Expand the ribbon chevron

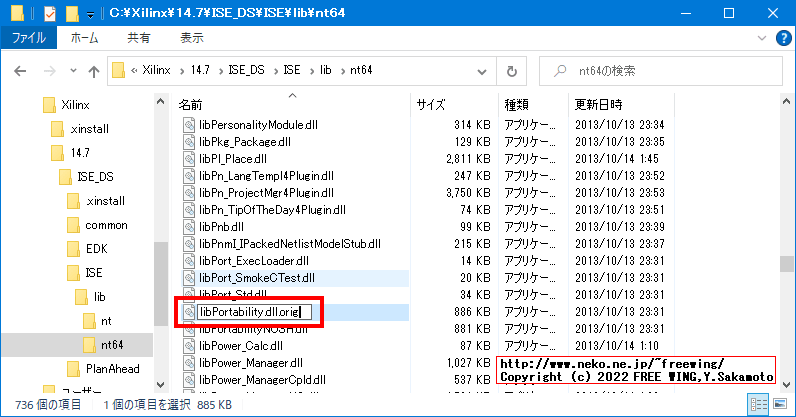(x=761, y=38)
